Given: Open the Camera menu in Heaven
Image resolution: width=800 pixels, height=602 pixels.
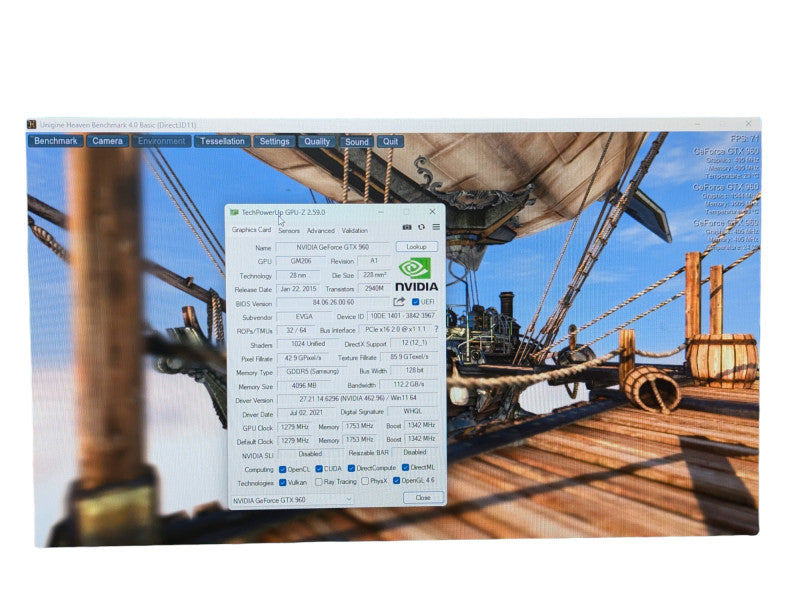Looking at the screenshot, I should (x=107, y=141).
